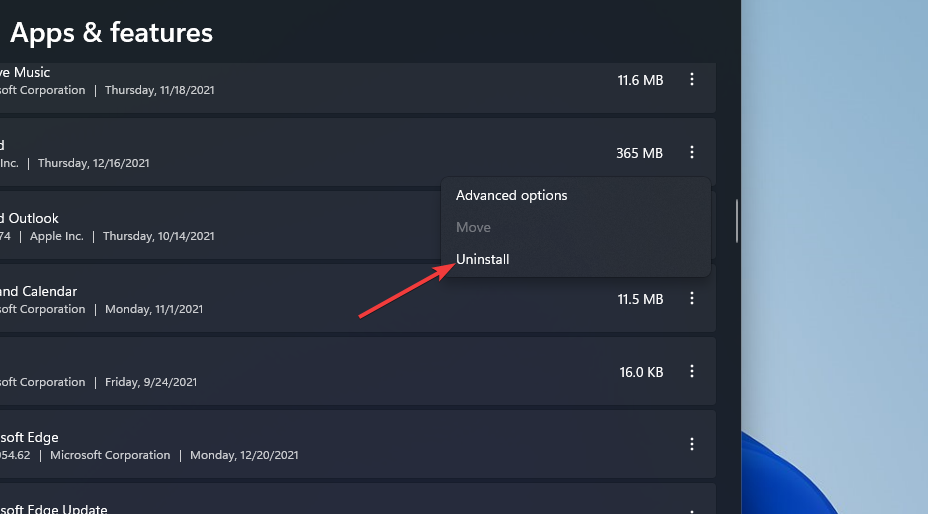Click the Thursday, 12/16/2021 install date
Image resolution: width=928 pixels, height=514 pixels.
(x=94, y=163)
